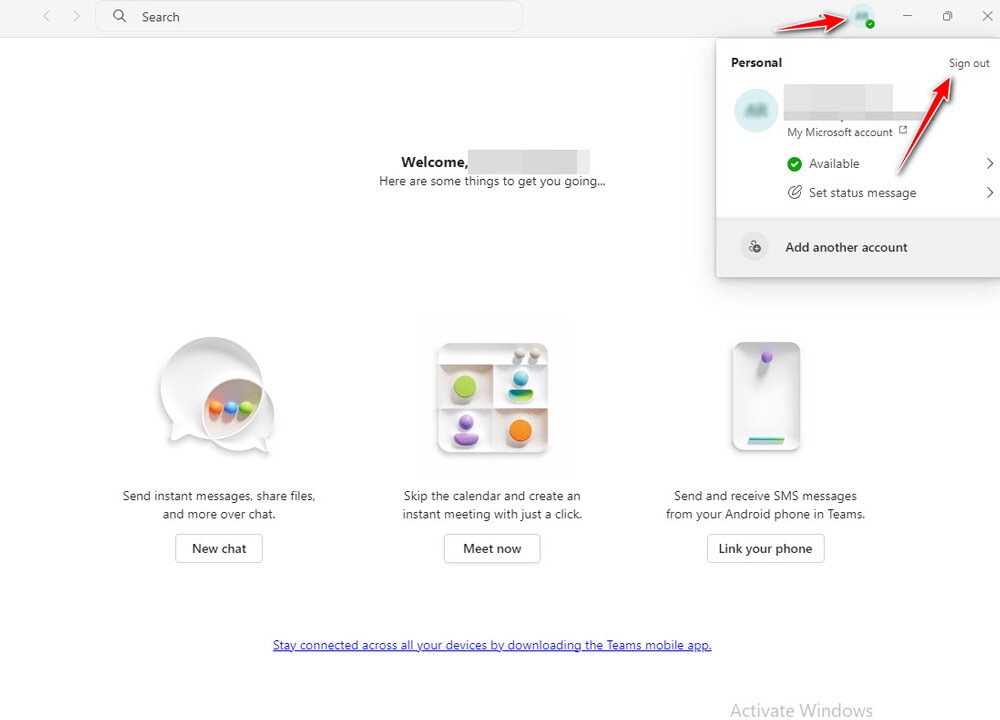
Task: Open the profile avatar in title bar
Action: pyautogui.click(x=862, y=17)
